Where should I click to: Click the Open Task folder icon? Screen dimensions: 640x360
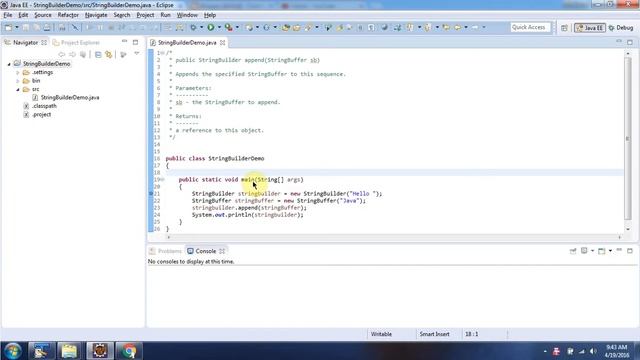click(x=297, y=27)
